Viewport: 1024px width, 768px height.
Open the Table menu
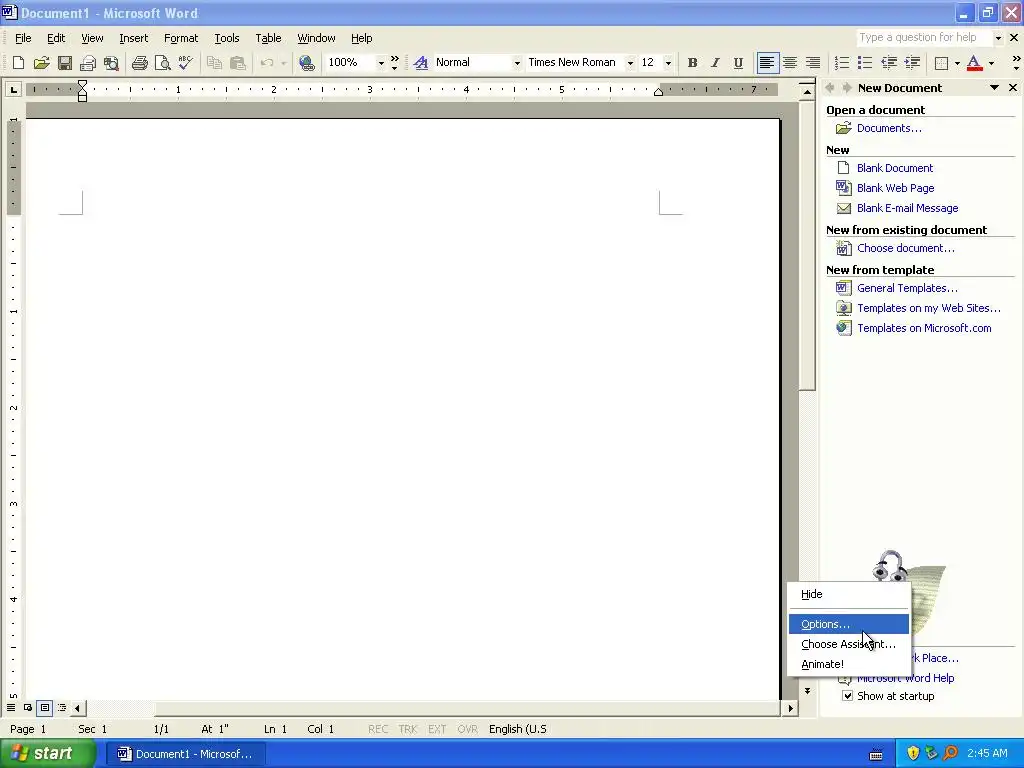click(x=268, y=38)
